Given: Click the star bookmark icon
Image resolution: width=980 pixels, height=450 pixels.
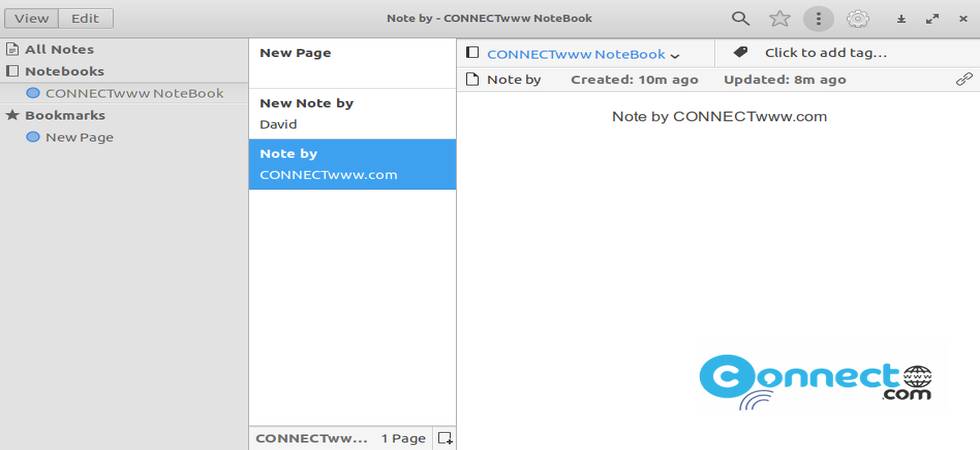Looking at the screenshot, I should 779,18.
